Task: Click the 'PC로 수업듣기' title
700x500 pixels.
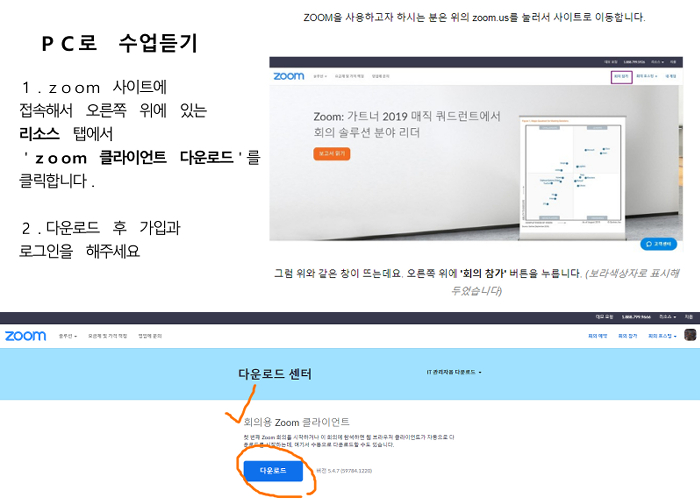Action: click(119, 43)
